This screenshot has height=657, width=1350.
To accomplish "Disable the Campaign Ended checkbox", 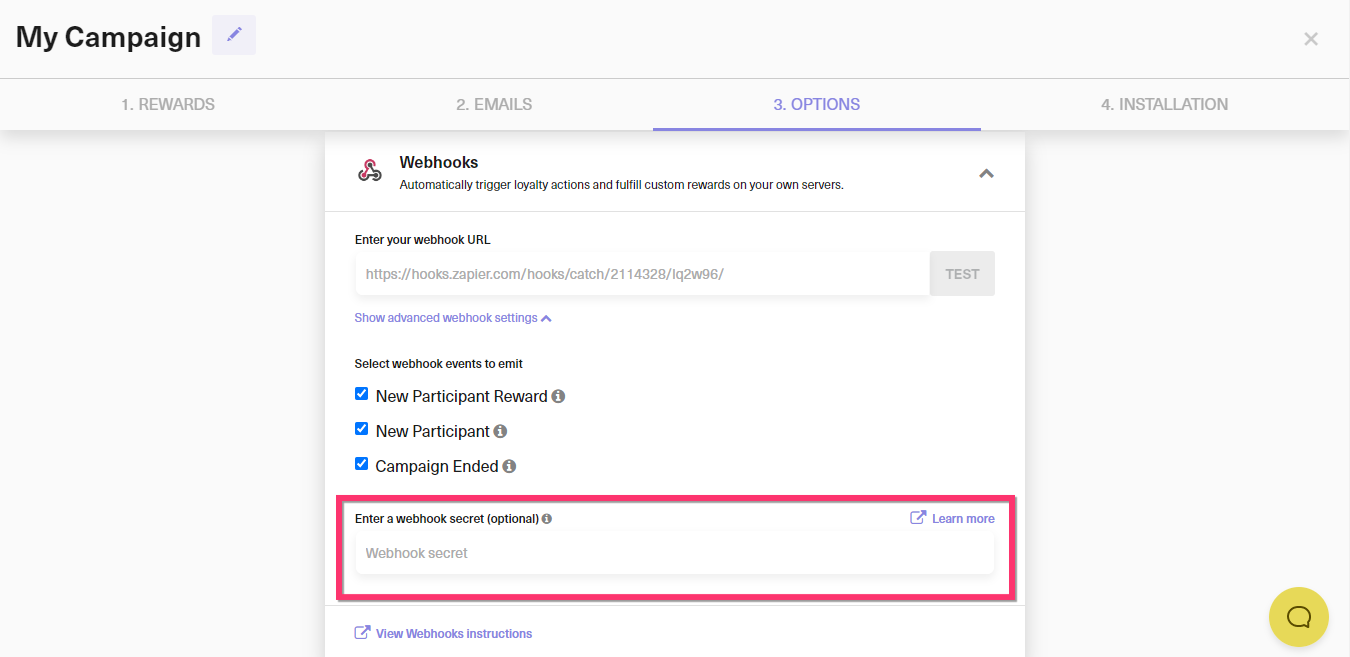I will (x=362, y=464).
